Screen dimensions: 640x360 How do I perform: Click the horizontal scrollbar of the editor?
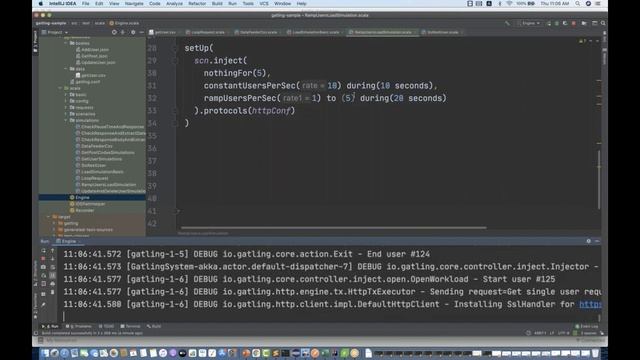(x=334, y=228)
